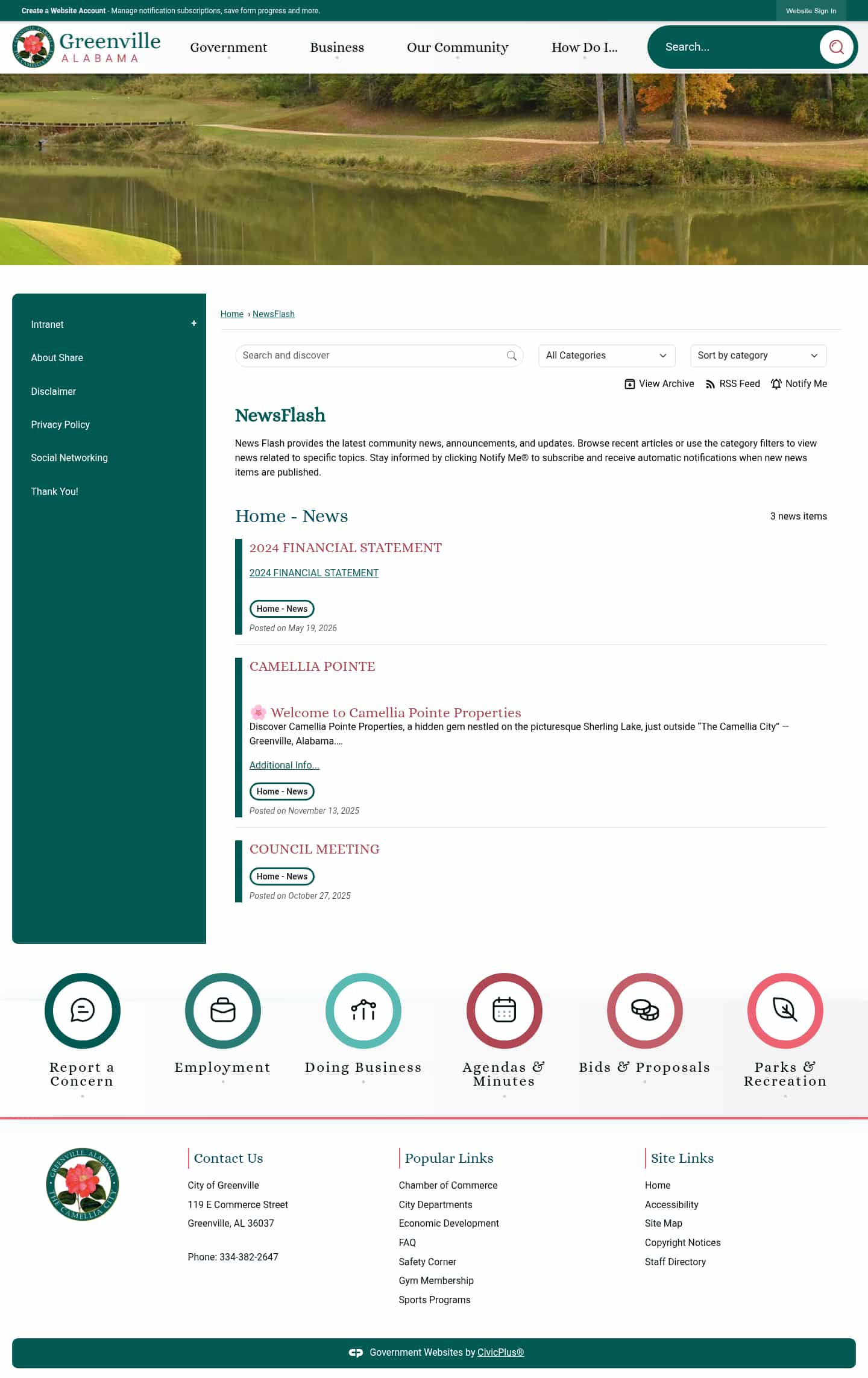Open the 2024 FINANCIAL STATEMENT underlined link
The width and height of the screenshot is (868, 1378).
click(314, 573)
